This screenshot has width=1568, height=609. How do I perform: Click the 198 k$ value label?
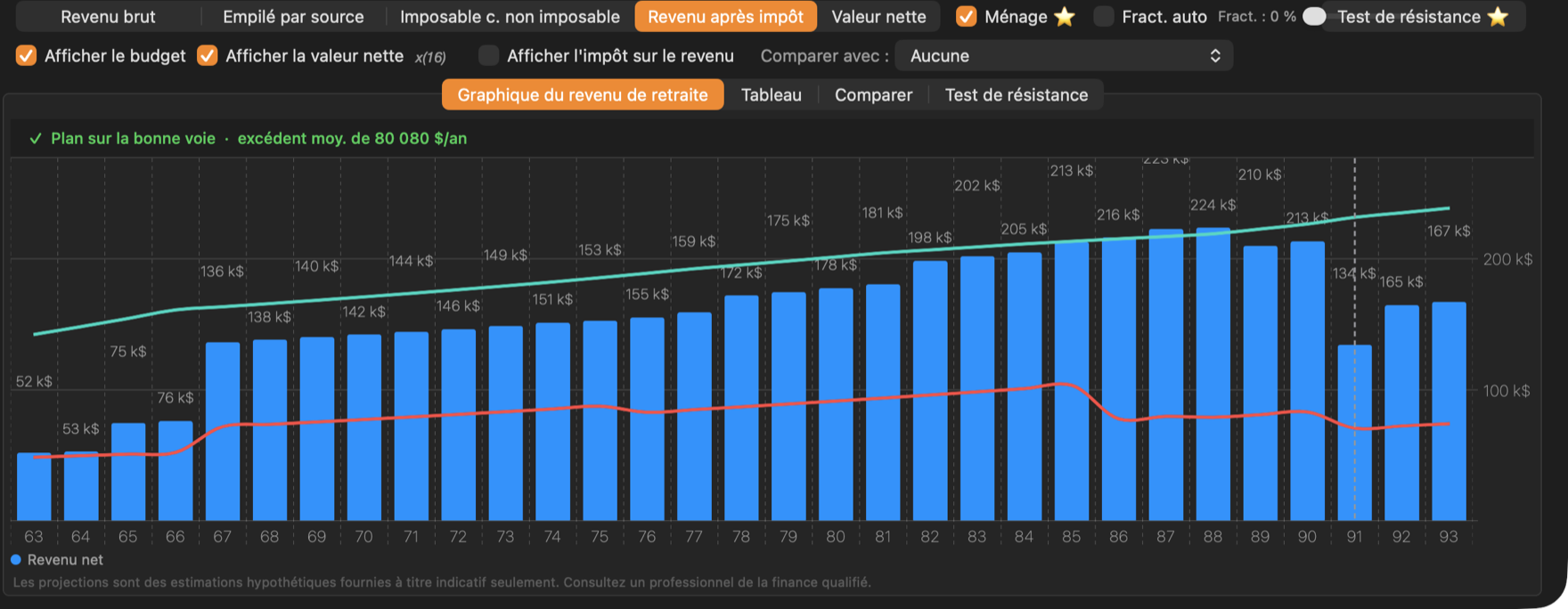(930, 238)
